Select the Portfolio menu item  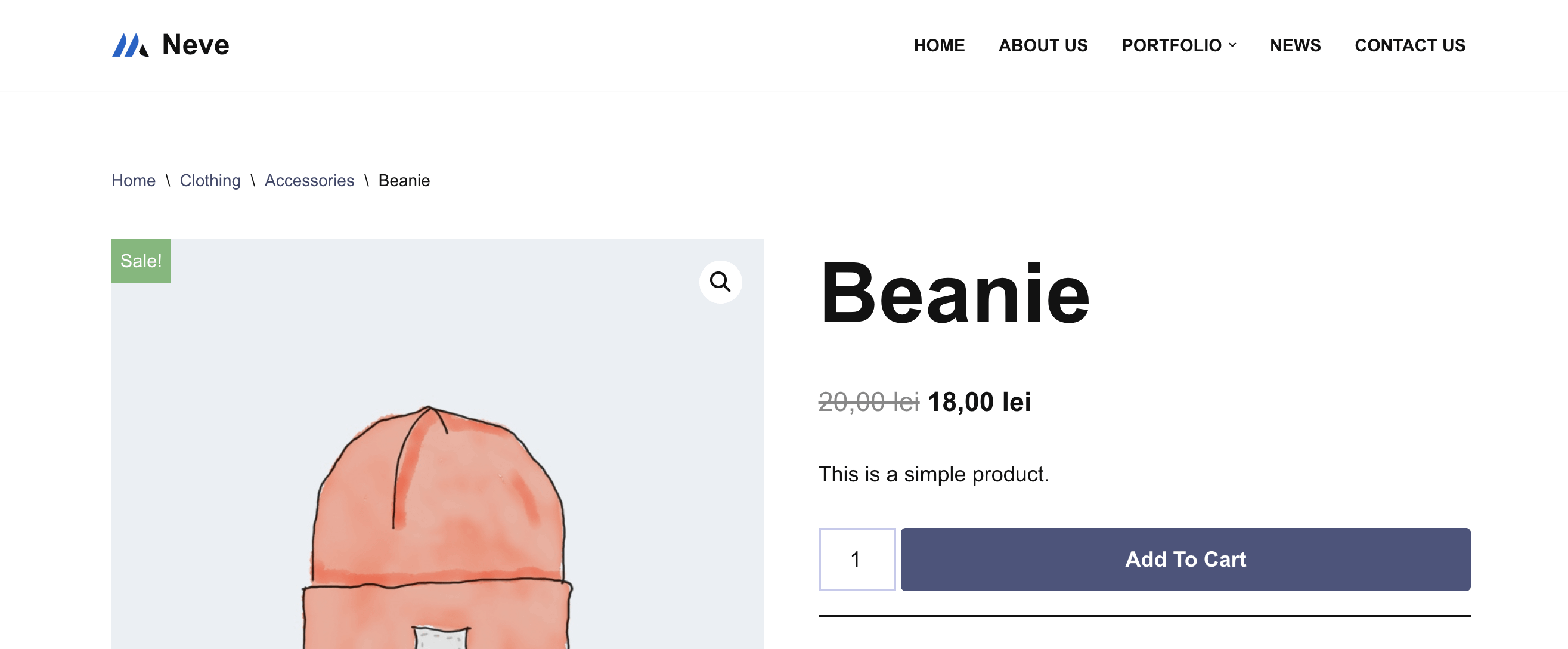pyautogui.click(x=1170, y=45)
